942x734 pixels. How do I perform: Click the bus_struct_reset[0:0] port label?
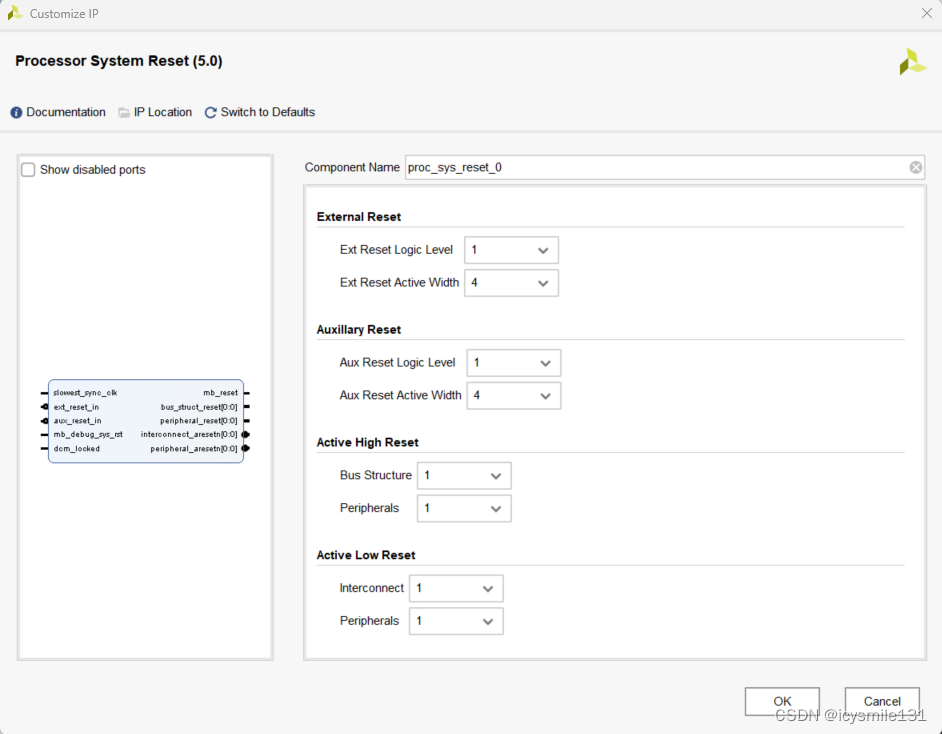pyautogui.click(x=199, y=407)
